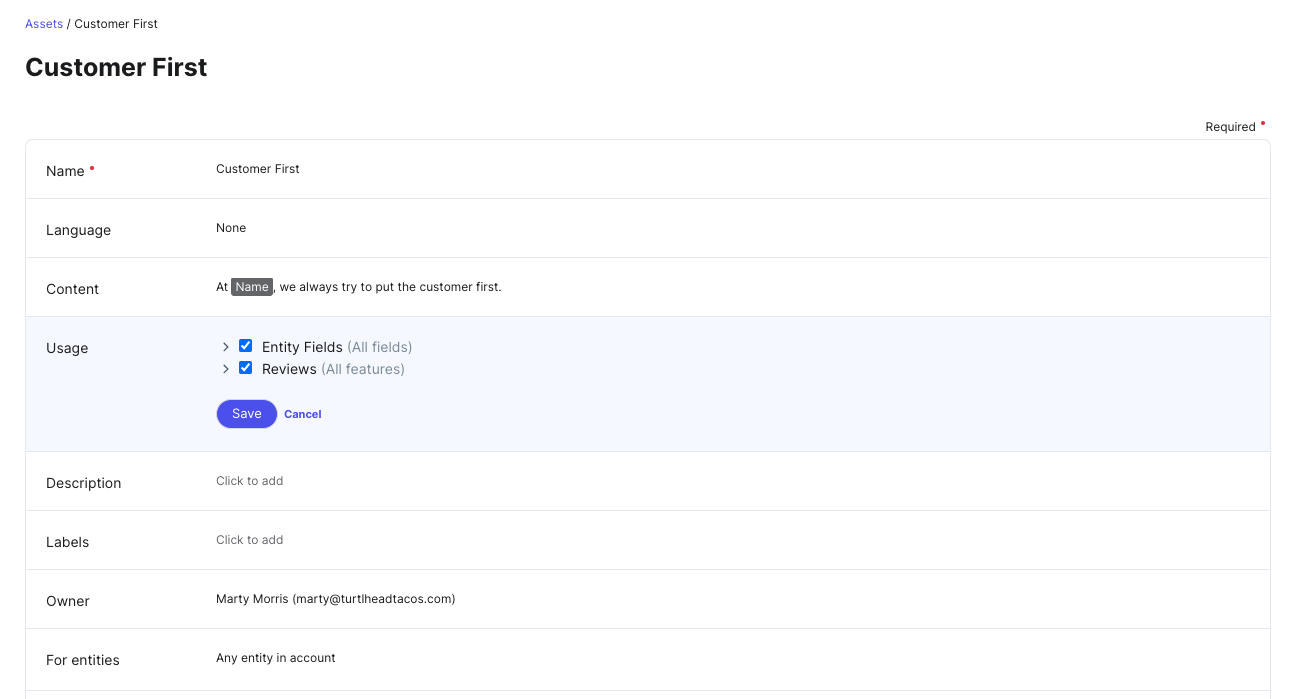Save the Usage changes
Image resolution: width=1293 pixels, height=699 pixels.
click(246, 414)
